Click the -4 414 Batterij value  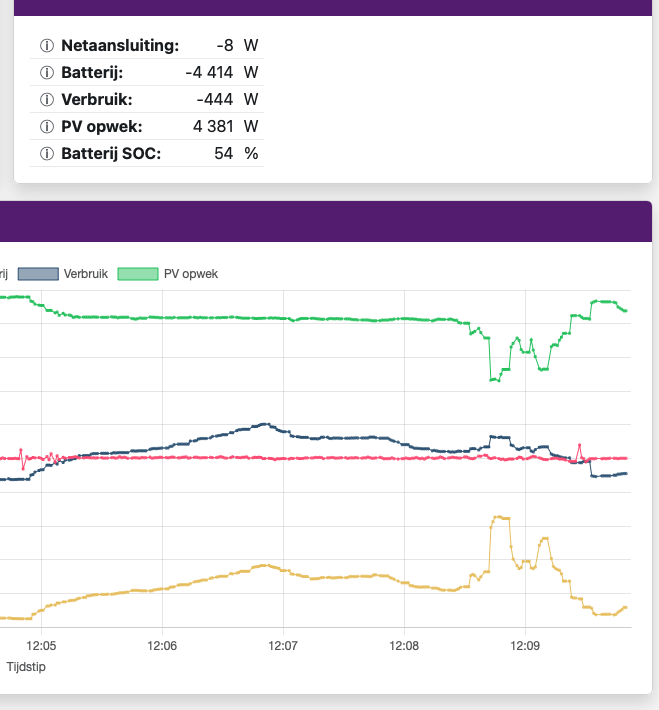pos(210,73)
